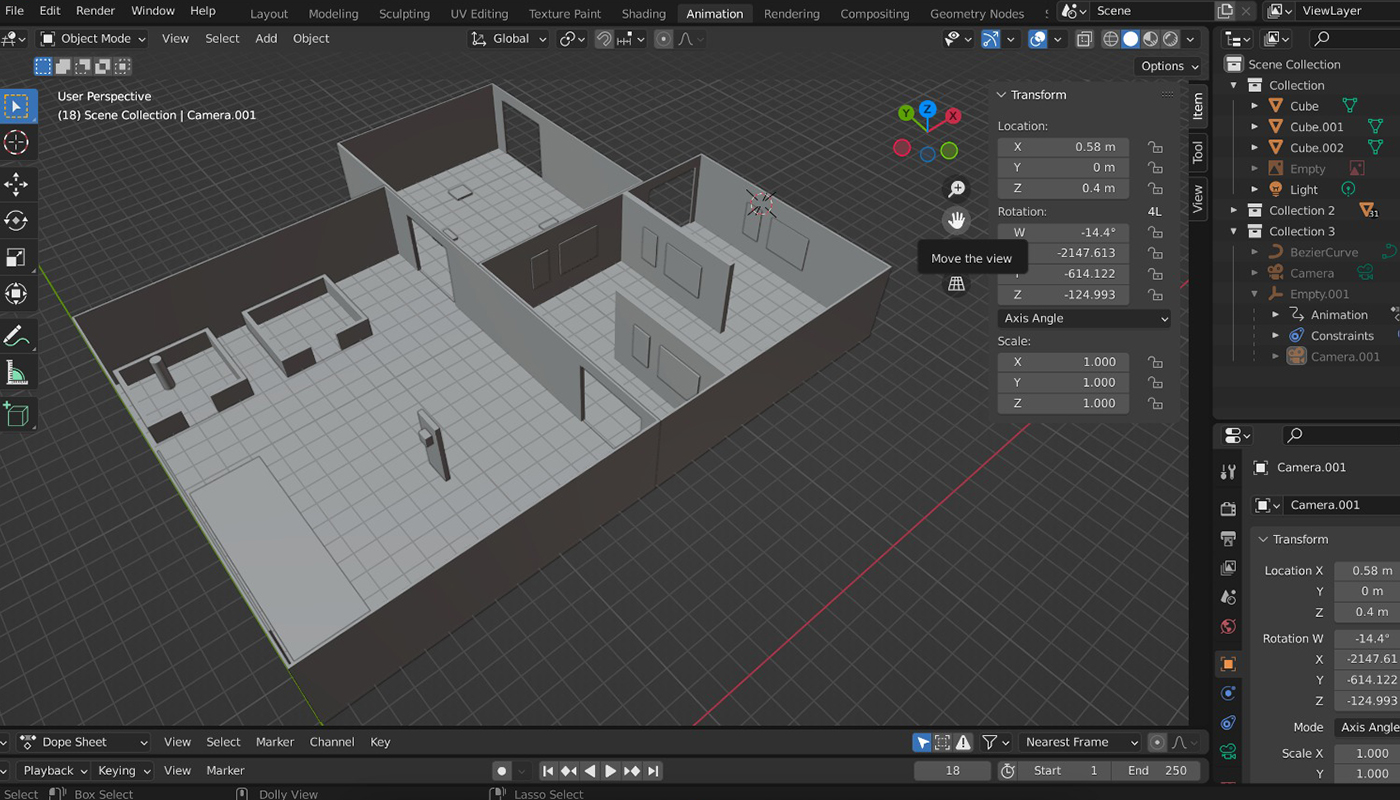Select the Add Cube tool

click(x=17, y=413)
